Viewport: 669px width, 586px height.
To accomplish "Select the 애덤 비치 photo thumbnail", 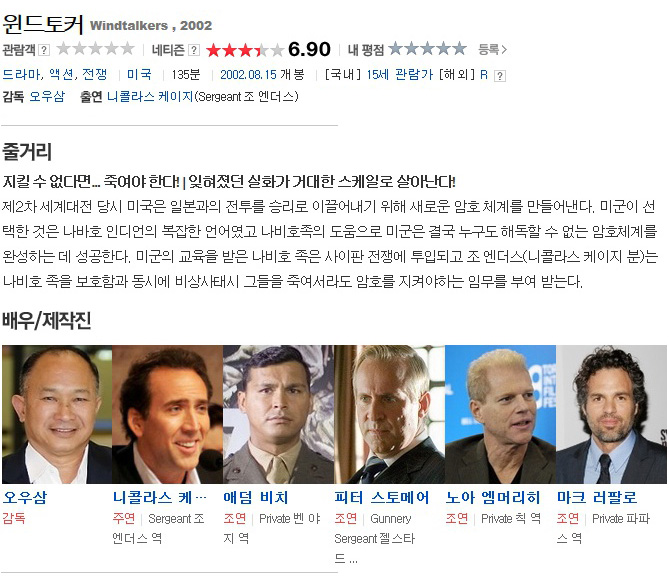I will (278, 414).
